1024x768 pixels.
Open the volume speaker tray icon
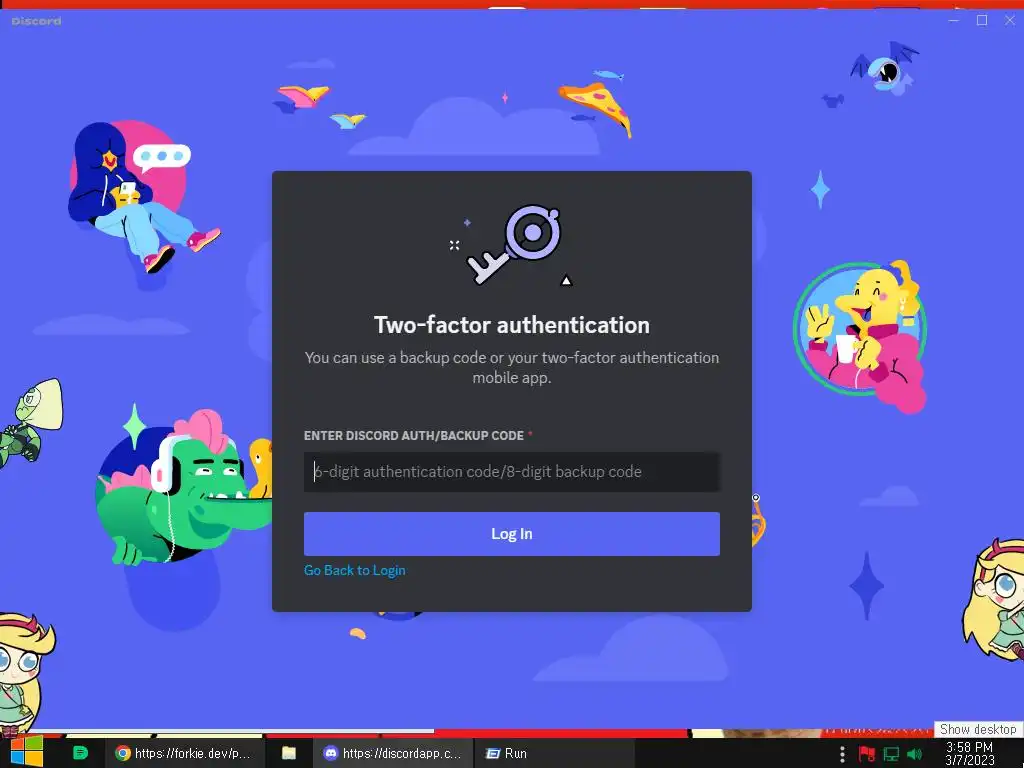point(915,754)
